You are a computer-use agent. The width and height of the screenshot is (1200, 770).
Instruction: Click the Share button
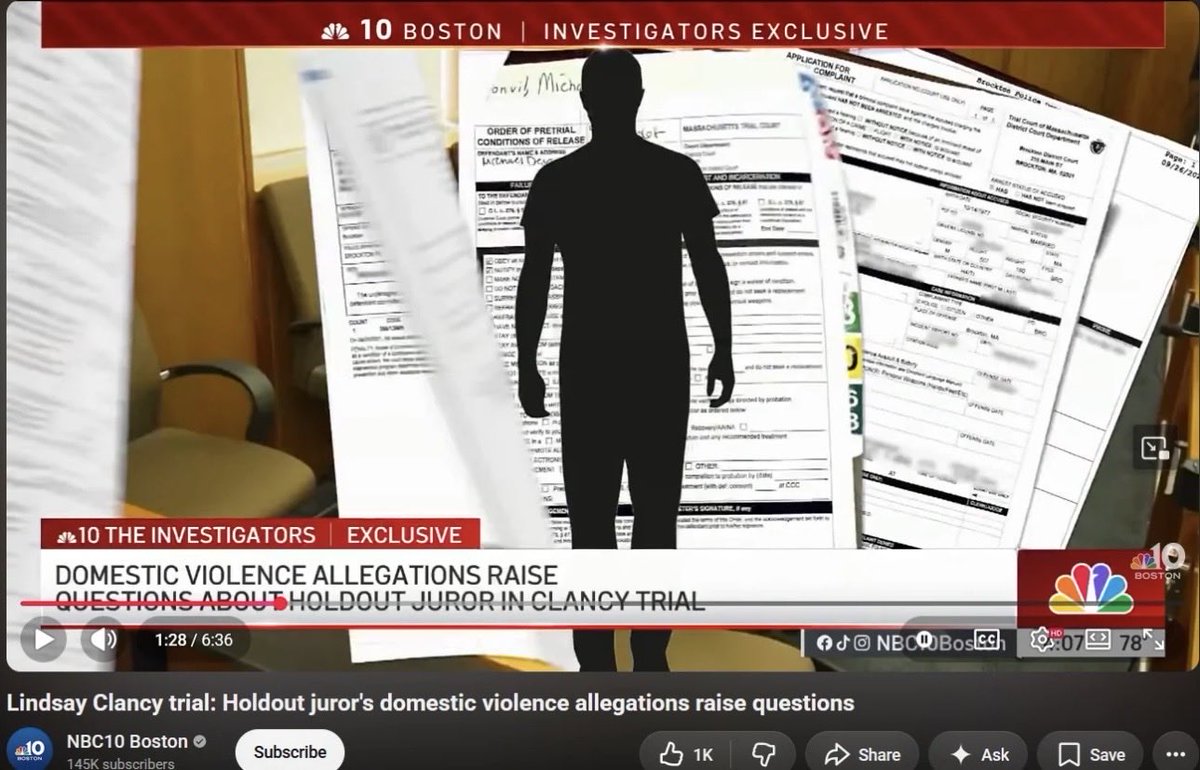(860, 755)
